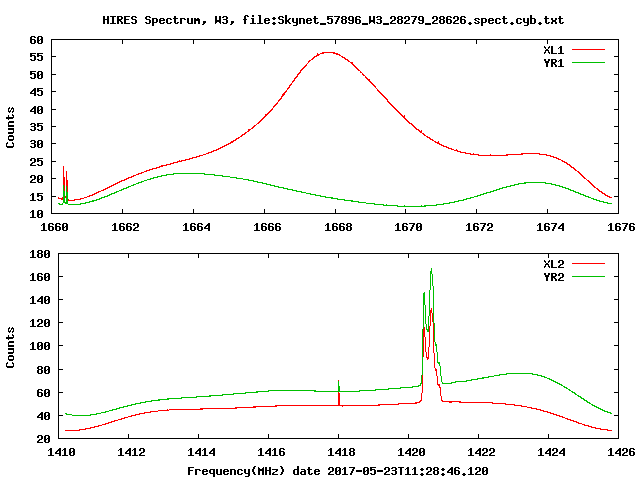
Task: Click the YR1 legend label
Action: pos(553,63)
